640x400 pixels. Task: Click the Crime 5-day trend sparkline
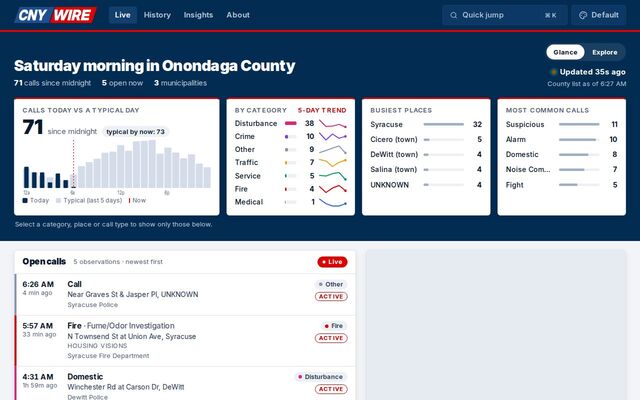tap(333, 136)
